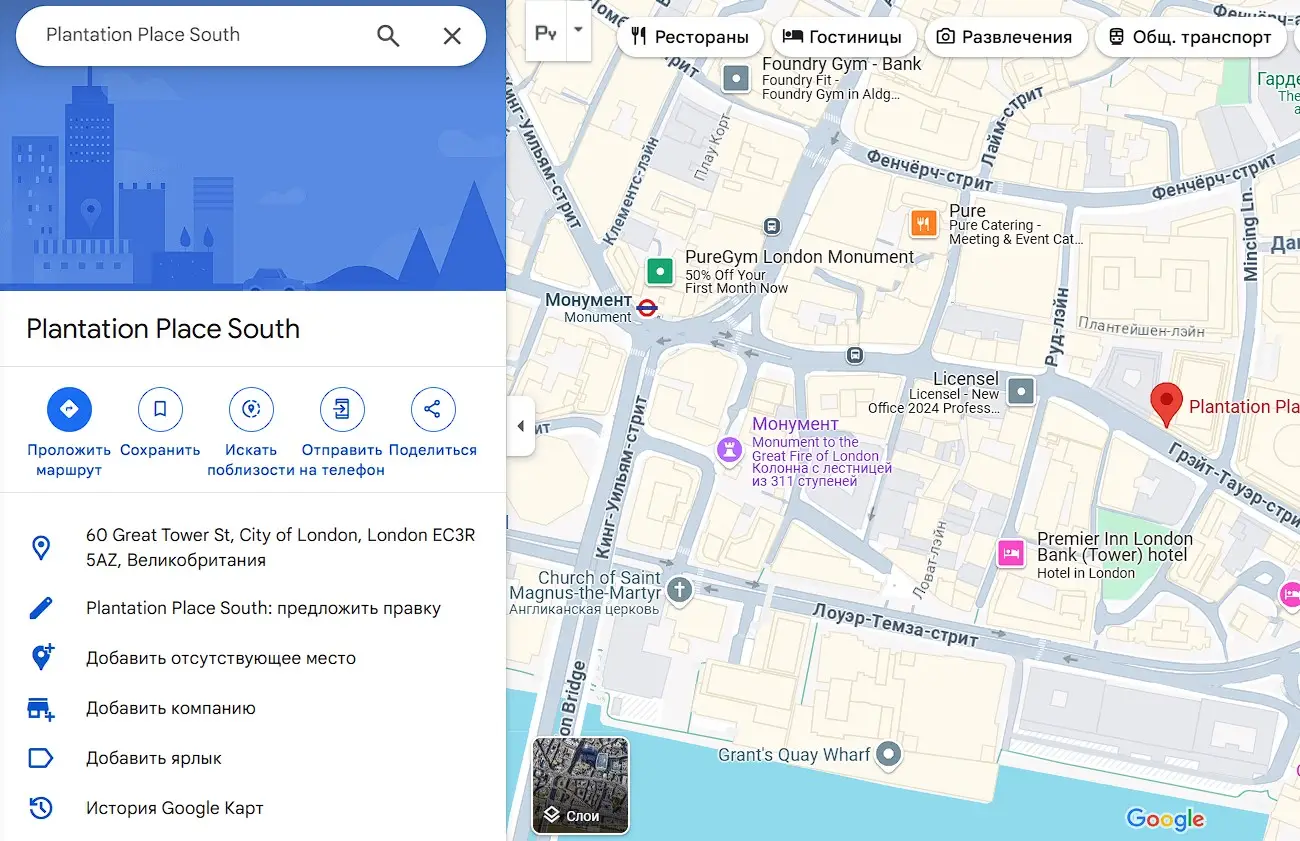Click Plantation Place South: предложить правку
The image size is (1300, 841).
click(263, 608)
